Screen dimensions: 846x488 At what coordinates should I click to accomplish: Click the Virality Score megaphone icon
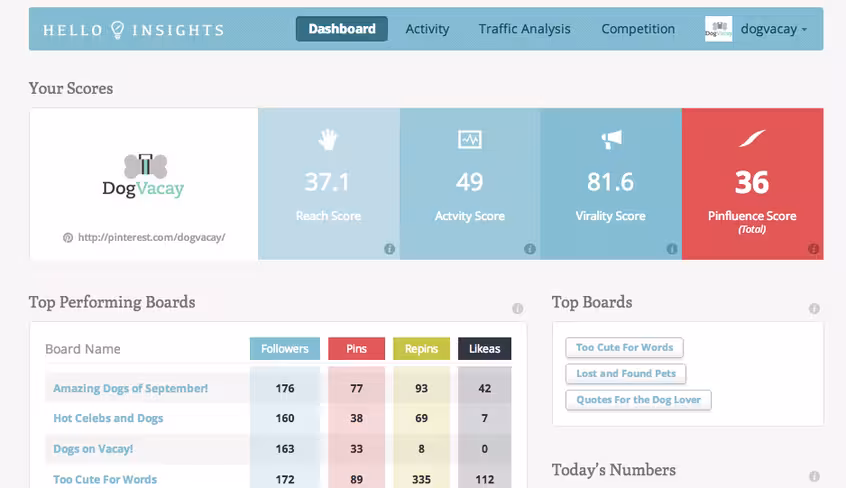(x=611, y=139)
